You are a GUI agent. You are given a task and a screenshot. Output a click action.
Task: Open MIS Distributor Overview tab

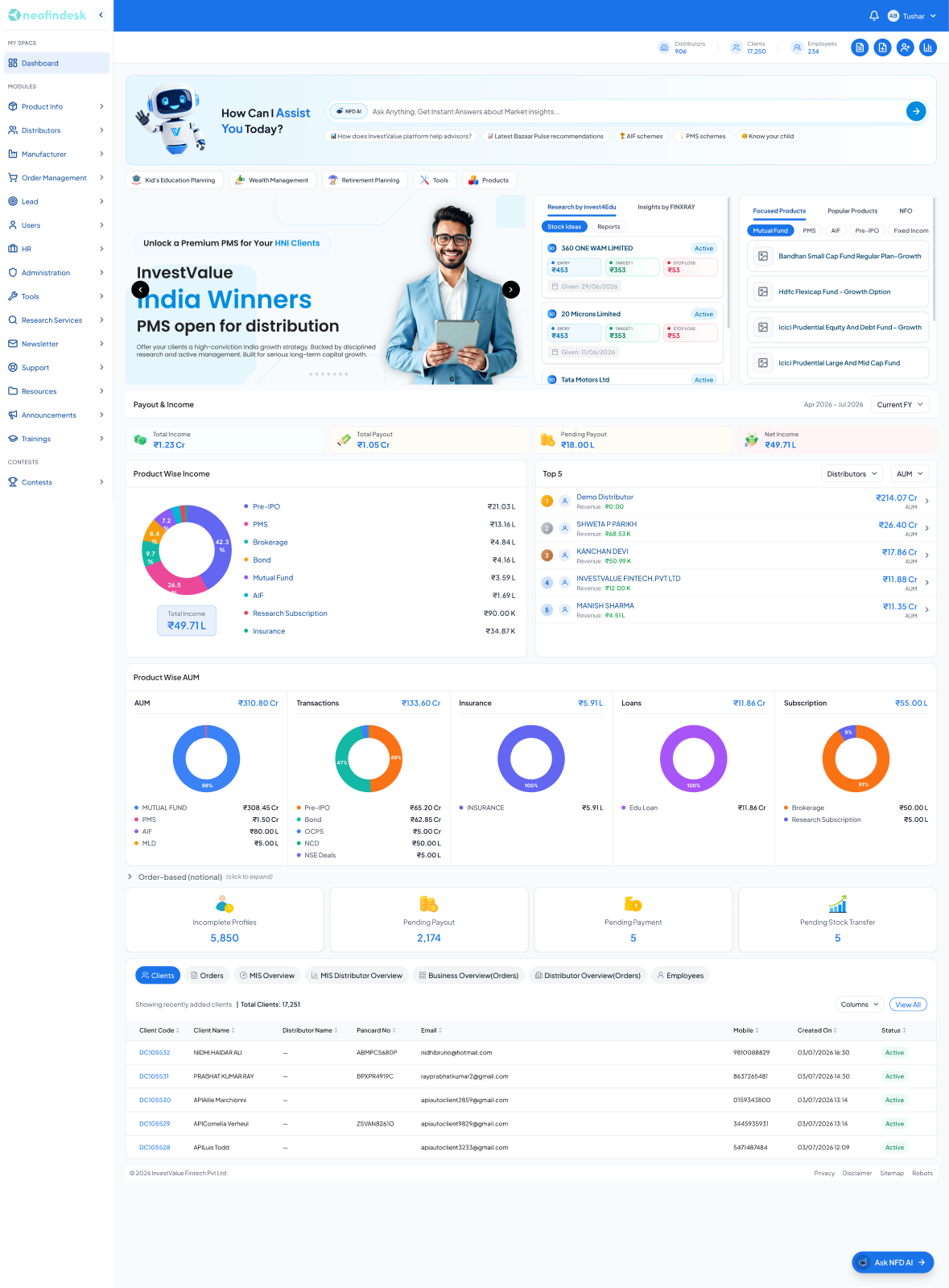(x=356, y=976)
